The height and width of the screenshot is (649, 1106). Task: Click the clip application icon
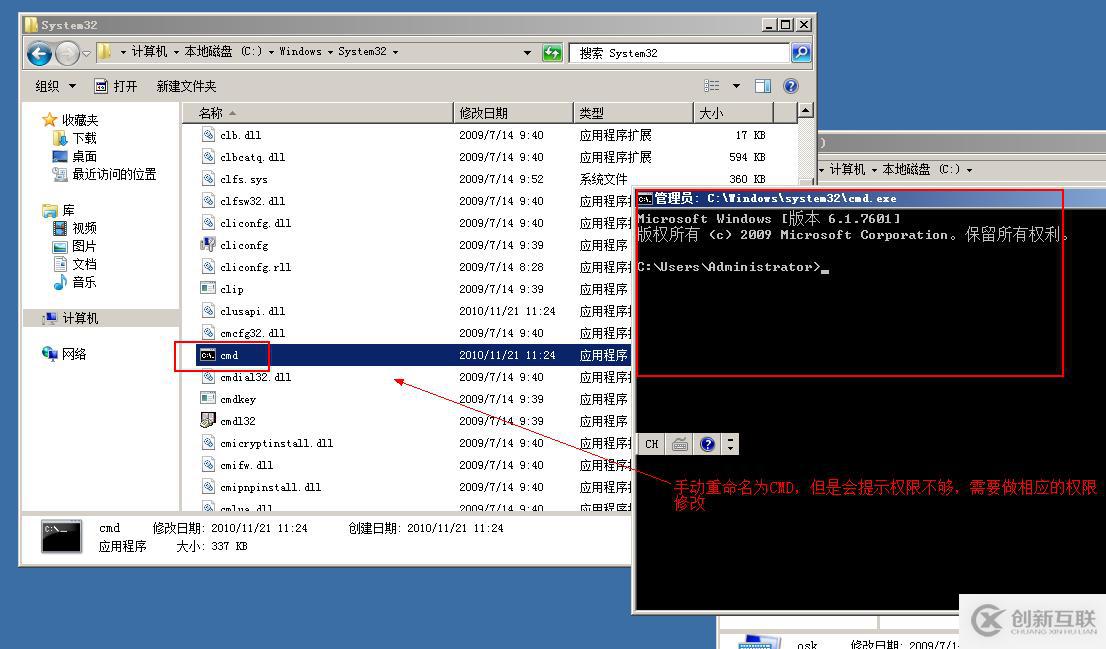tap(207, 289)
